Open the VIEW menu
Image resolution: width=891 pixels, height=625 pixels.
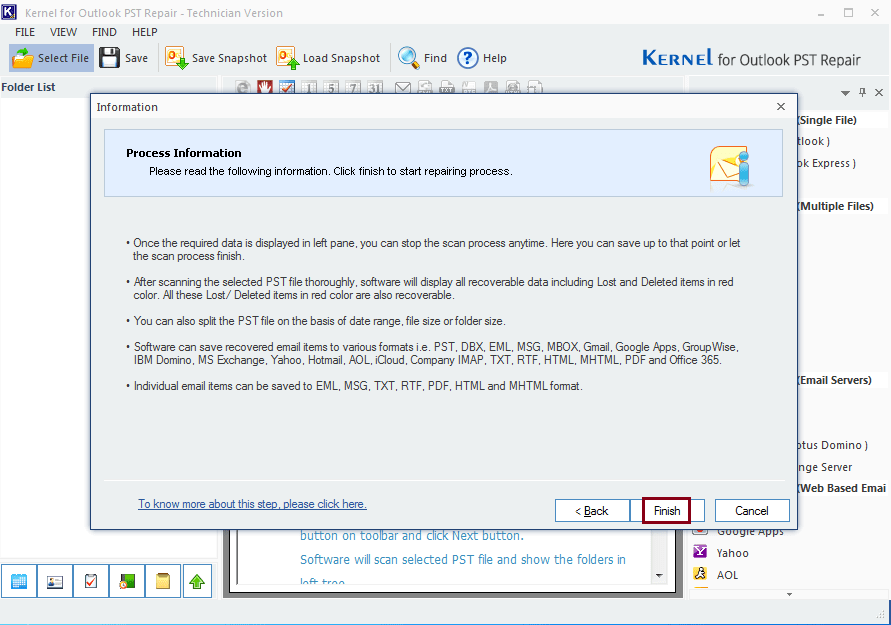63,32
